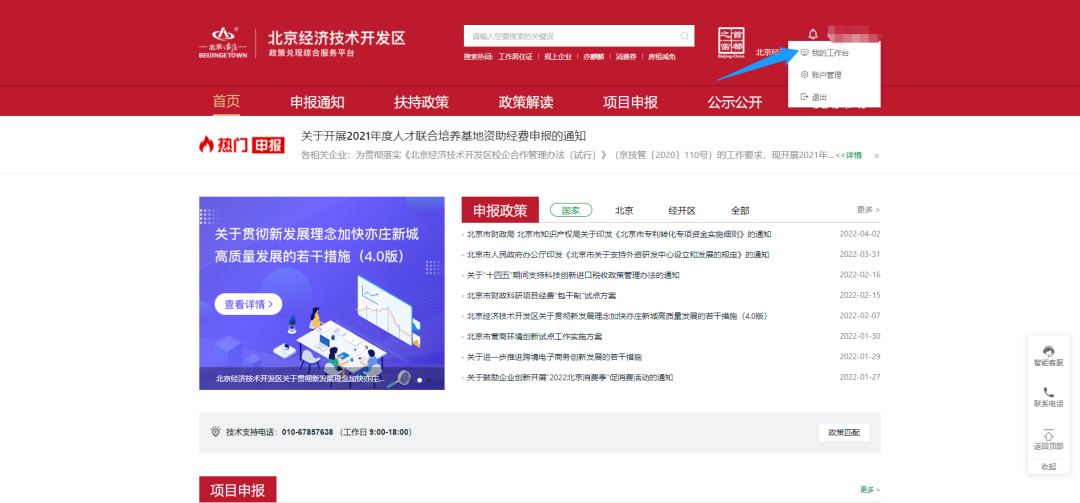Click date 2022-02-16 in policy list
This screenshot has width=1080, height=503.
tap(860, 275)
